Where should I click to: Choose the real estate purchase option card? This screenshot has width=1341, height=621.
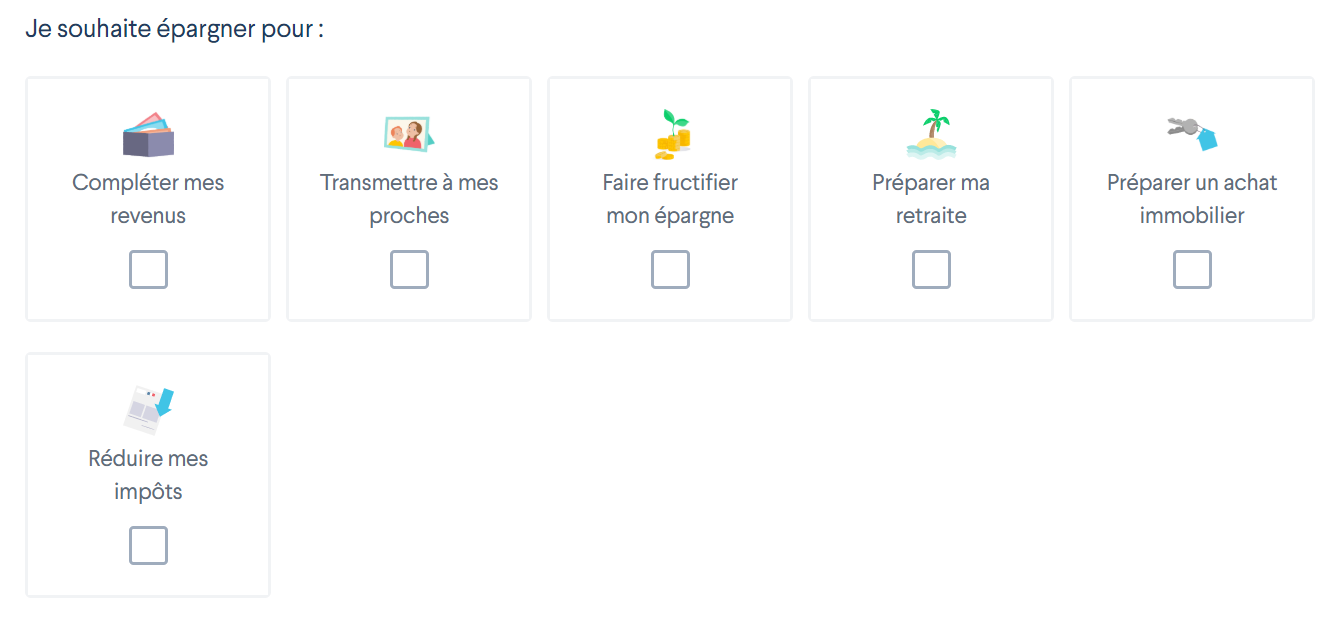1192,199
